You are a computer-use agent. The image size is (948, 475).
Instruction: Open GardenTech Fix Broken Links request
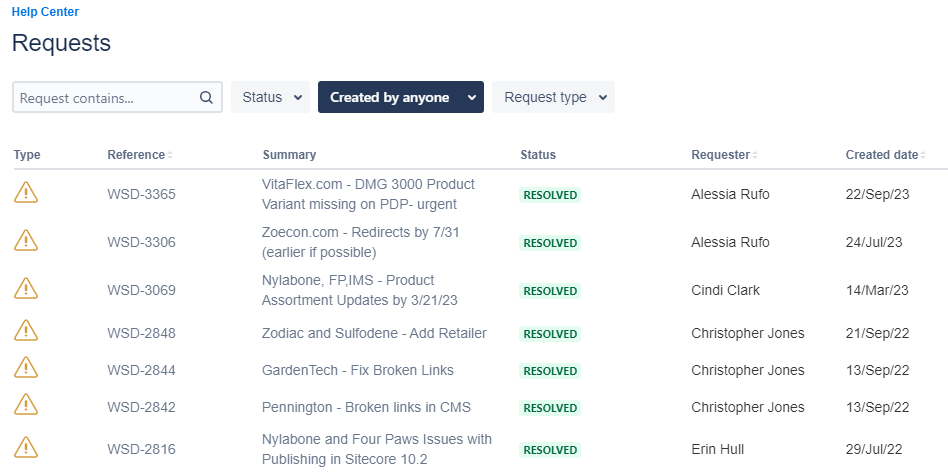[358, 370]
